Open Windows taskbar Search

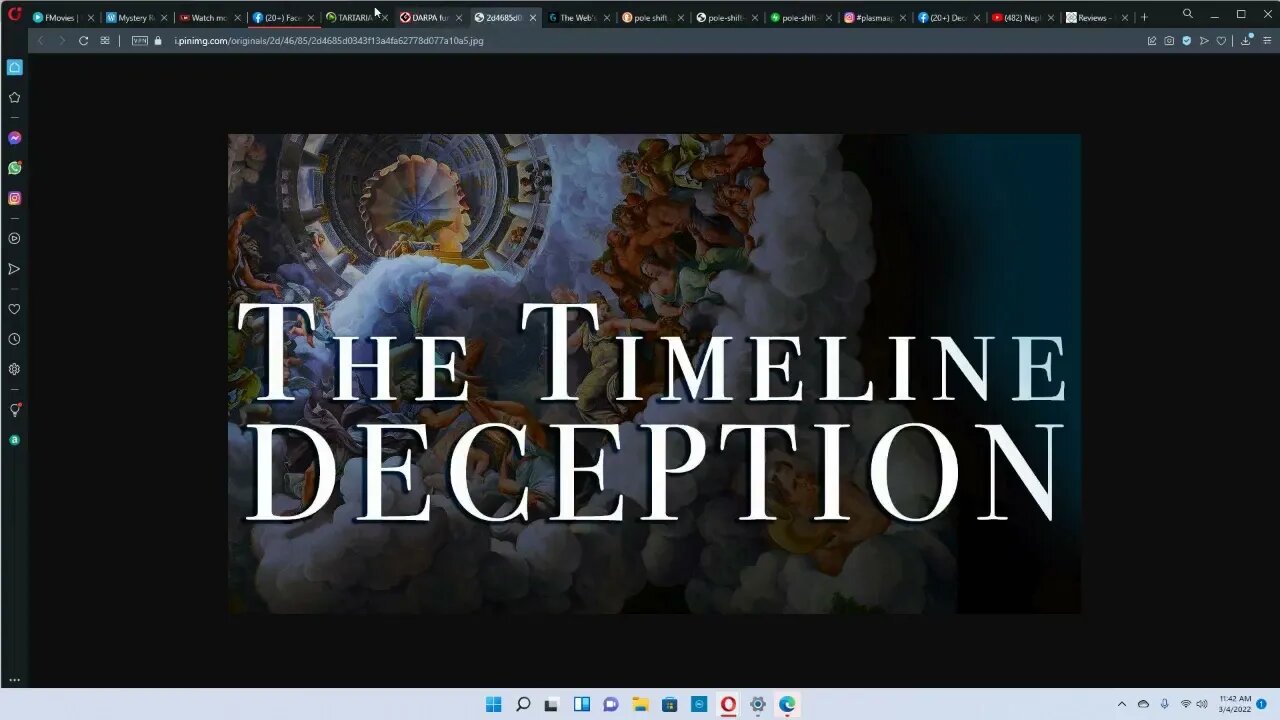click(x=522, y=704)
